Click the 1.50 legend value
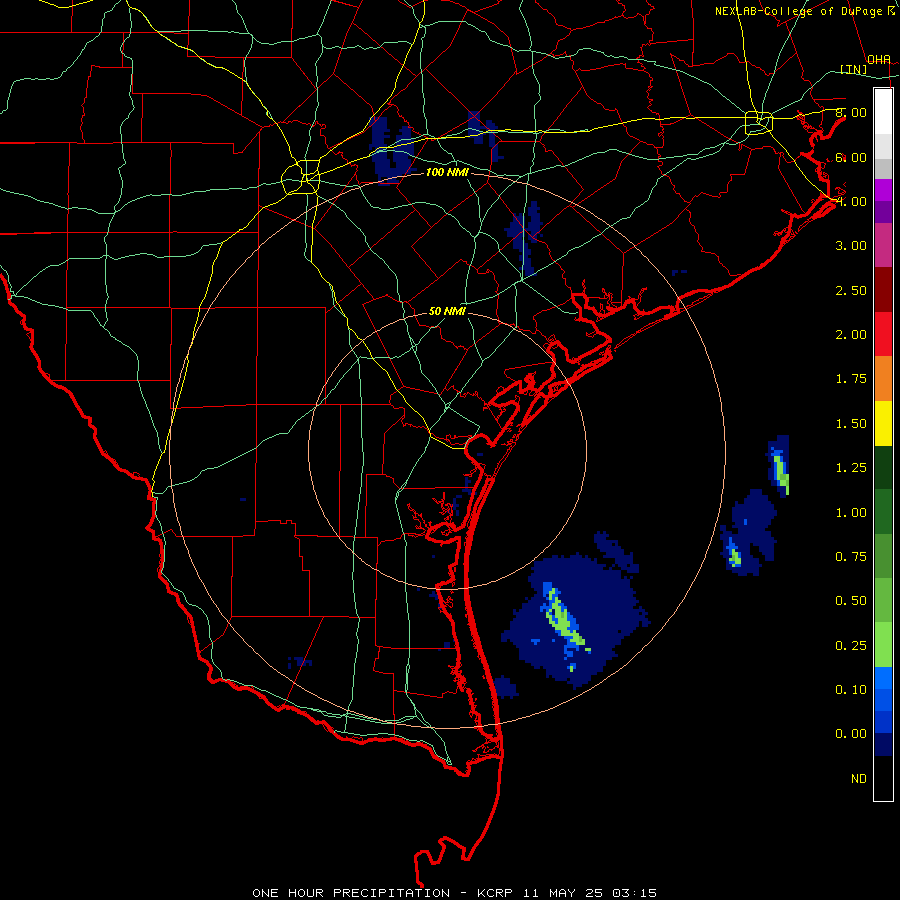 pos(851,424)
